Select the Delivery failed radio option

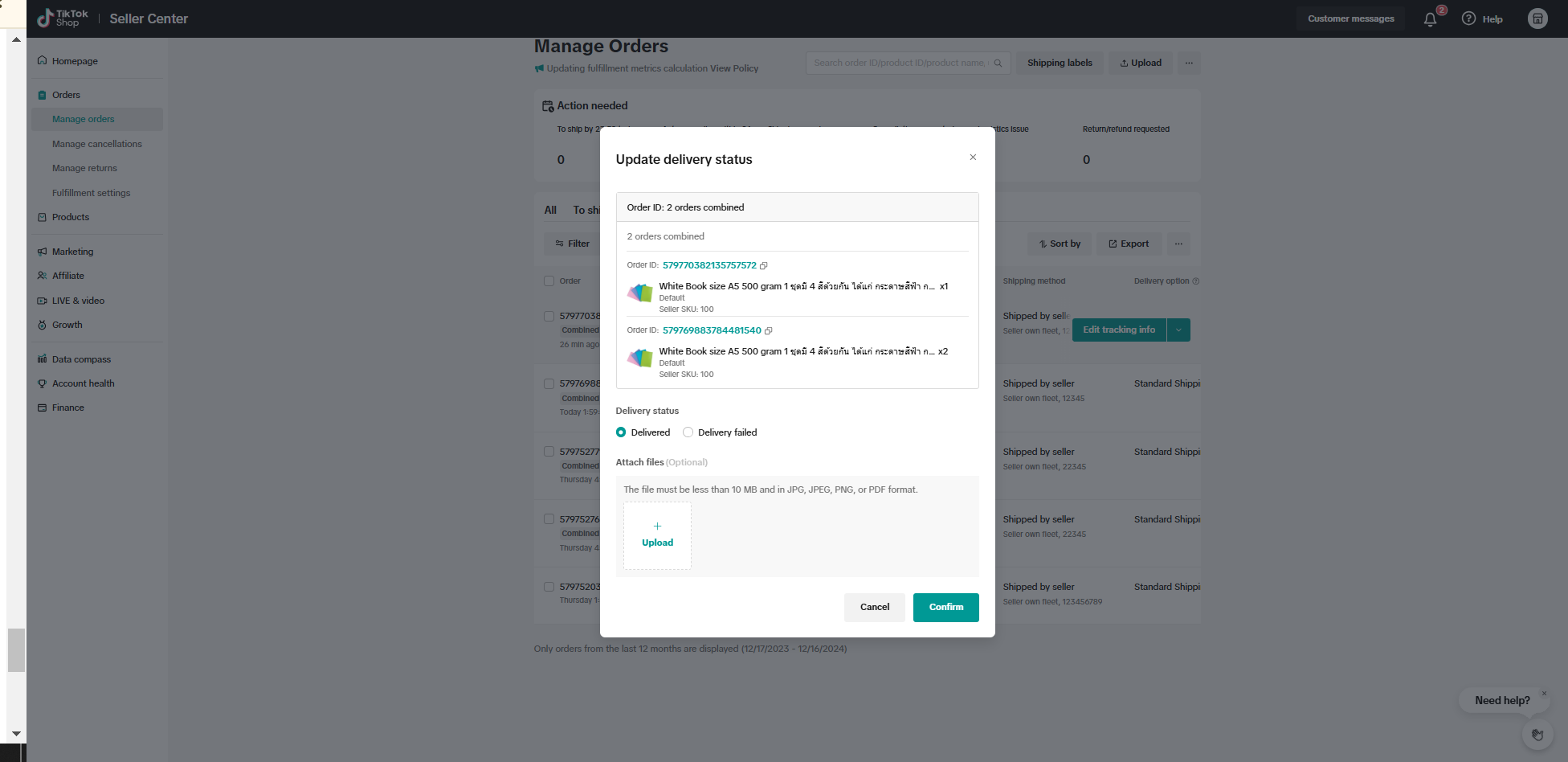point(688,432)
